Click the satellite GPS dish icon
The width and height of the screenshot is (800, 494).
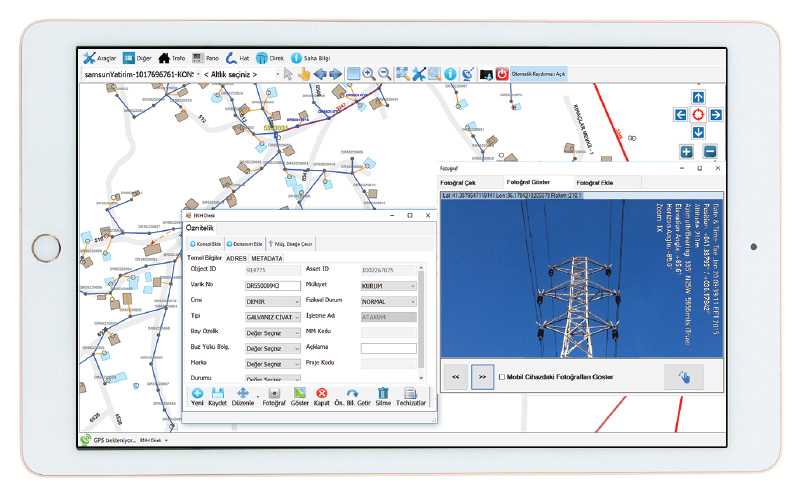[468, 75]
